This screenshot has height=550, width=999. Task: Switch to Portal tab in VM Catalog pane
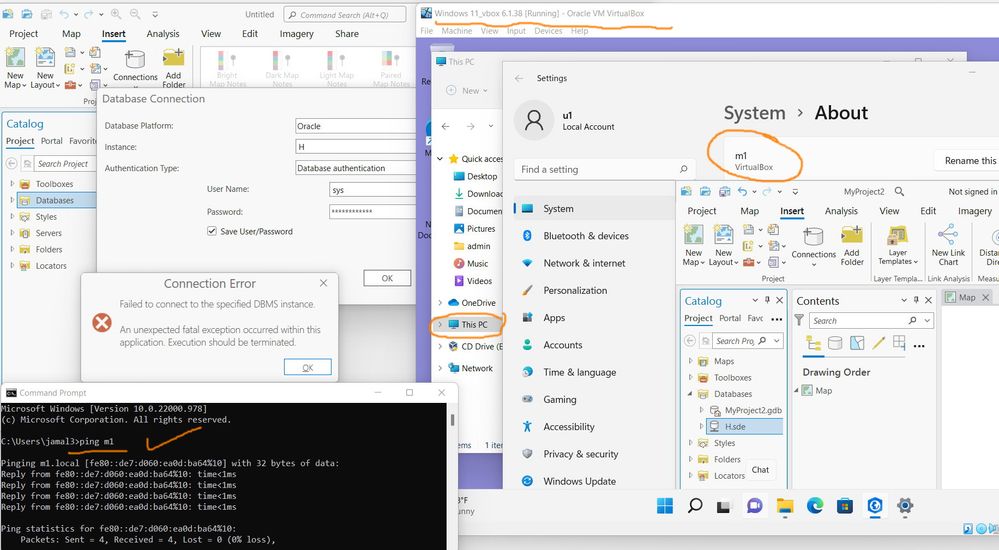click(730, 318)
